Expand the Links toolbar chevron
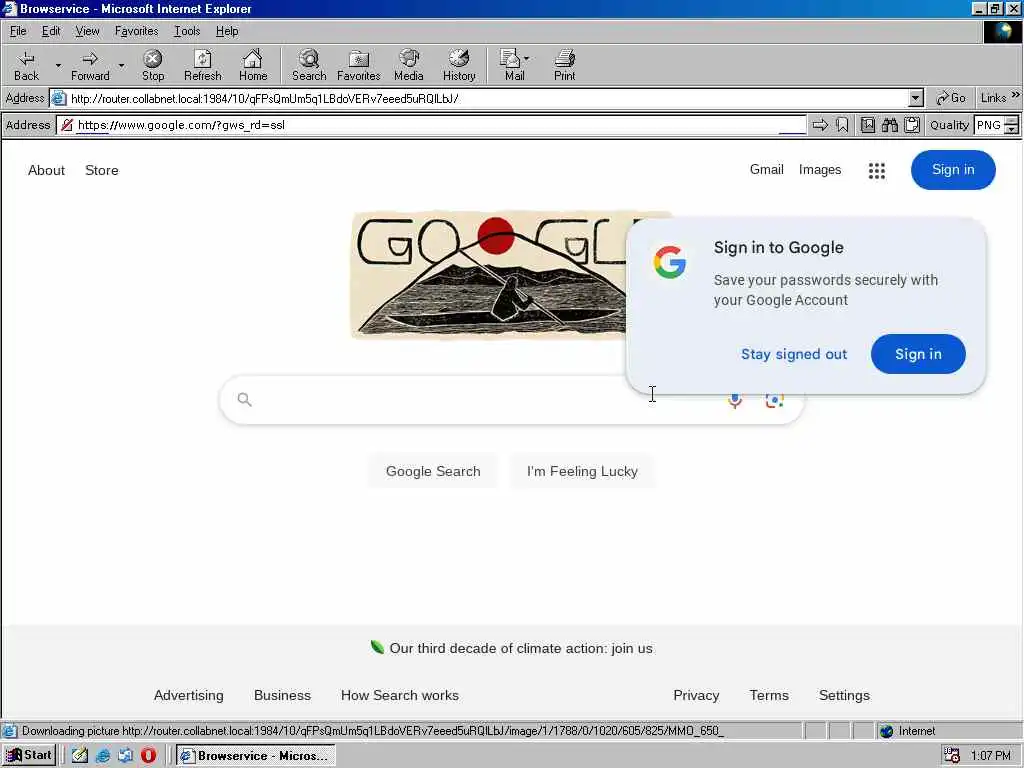This screenshot has height=768, width=1024. [1016, 95]
